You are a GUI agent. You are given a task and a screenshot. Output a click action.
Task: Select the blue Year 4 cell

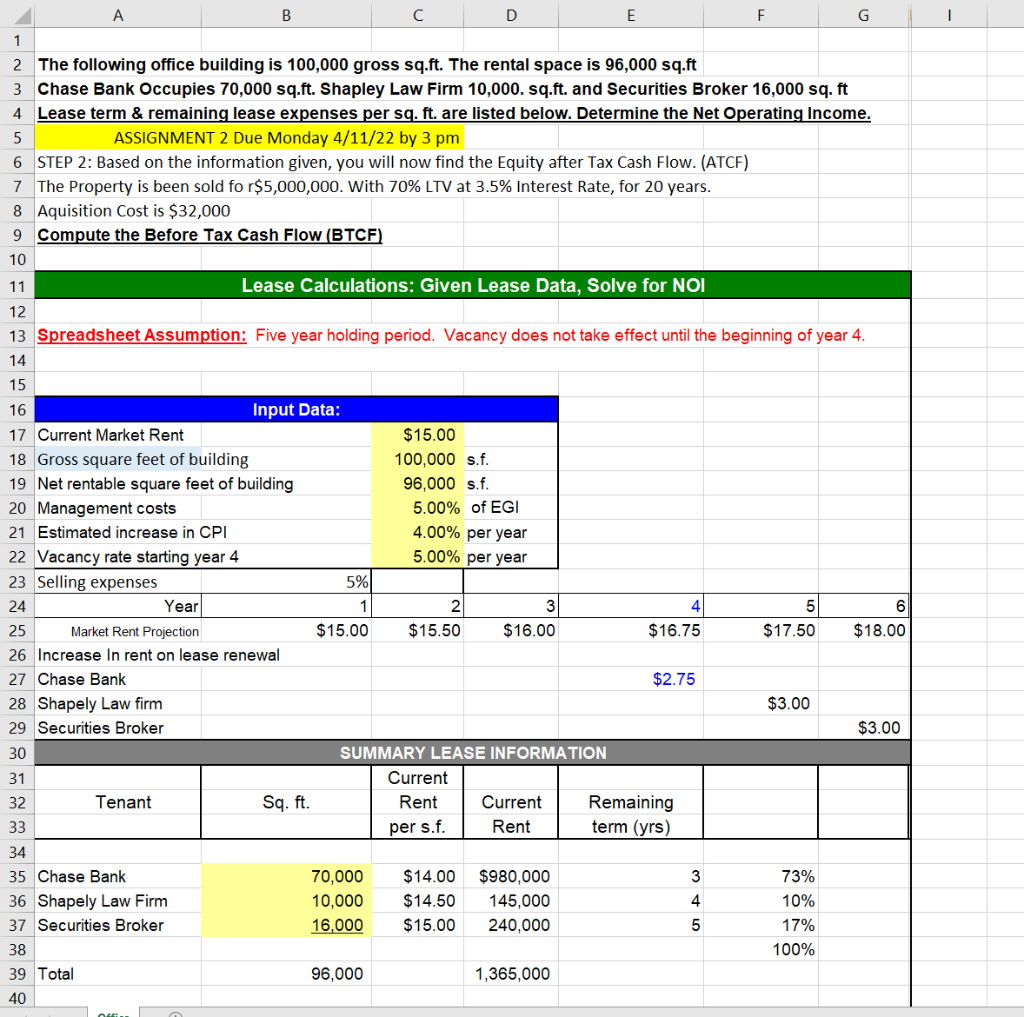pos(631,606)
